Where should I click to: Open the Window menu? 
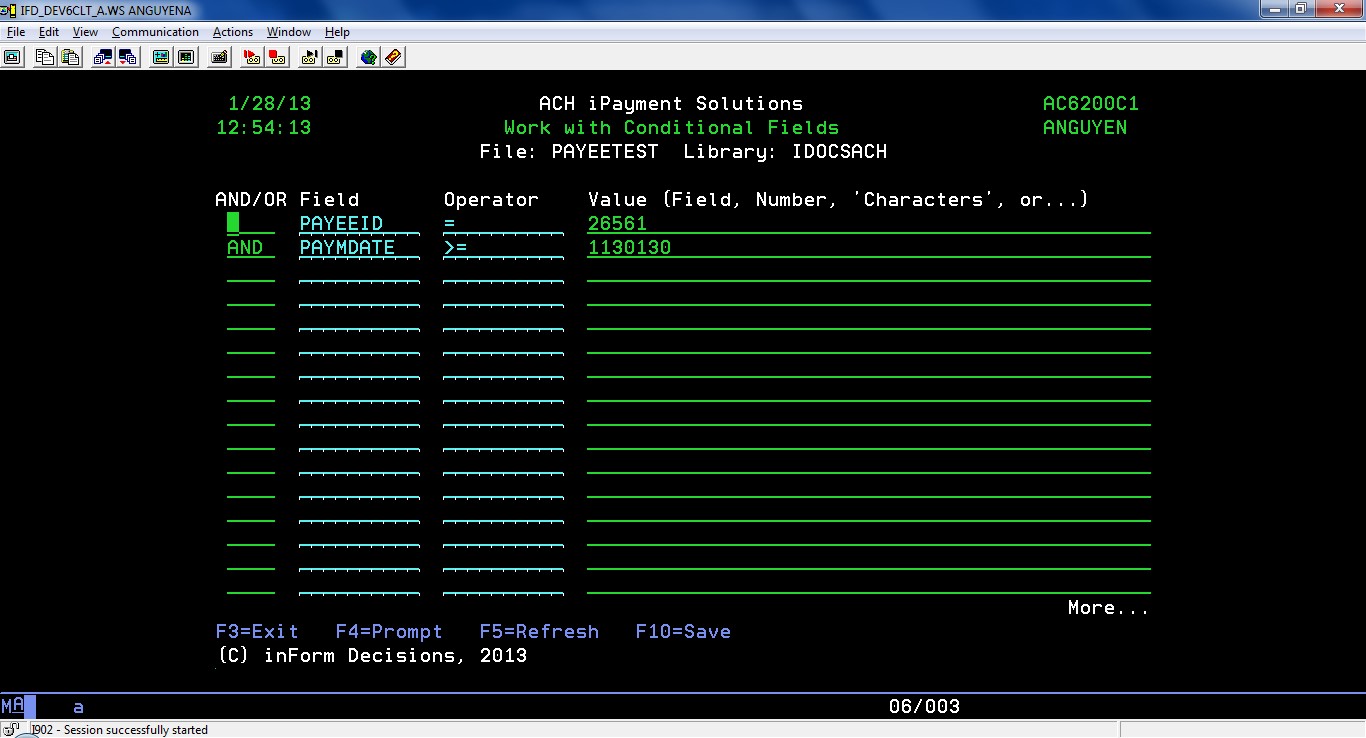click(x=288, y=32)
